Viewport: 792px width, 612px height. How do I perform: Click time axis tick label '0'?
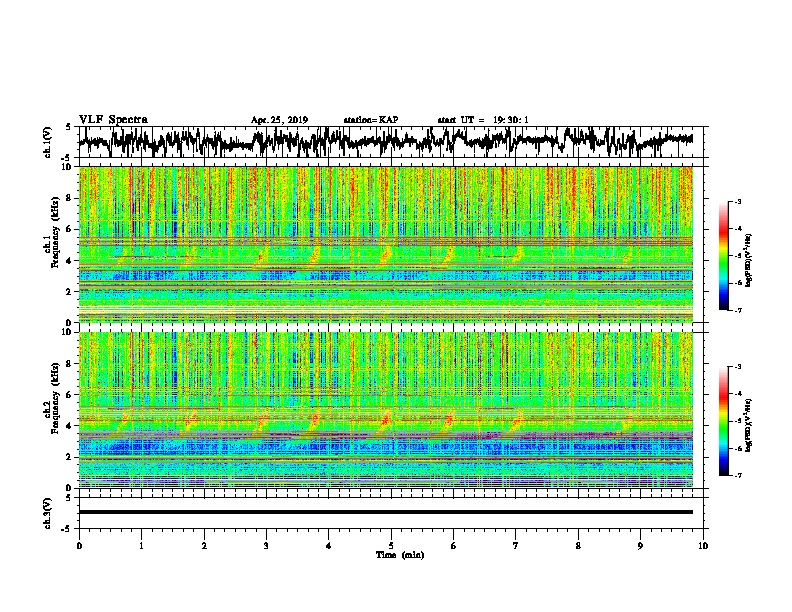coord(79,546)
